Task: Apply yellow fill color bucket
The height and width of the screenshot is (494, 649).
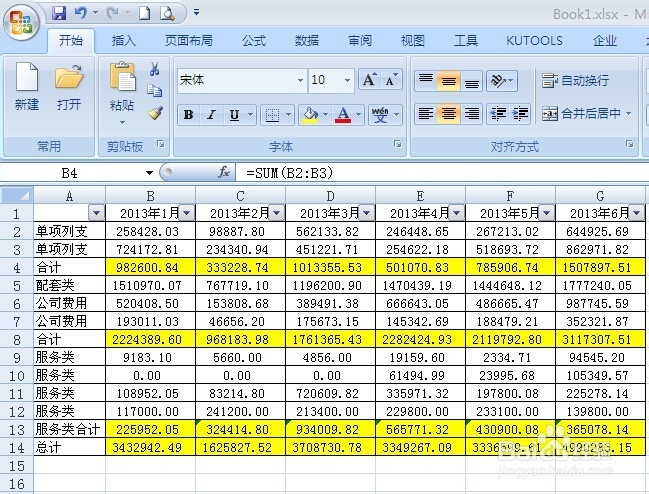Action: (310, 115)
